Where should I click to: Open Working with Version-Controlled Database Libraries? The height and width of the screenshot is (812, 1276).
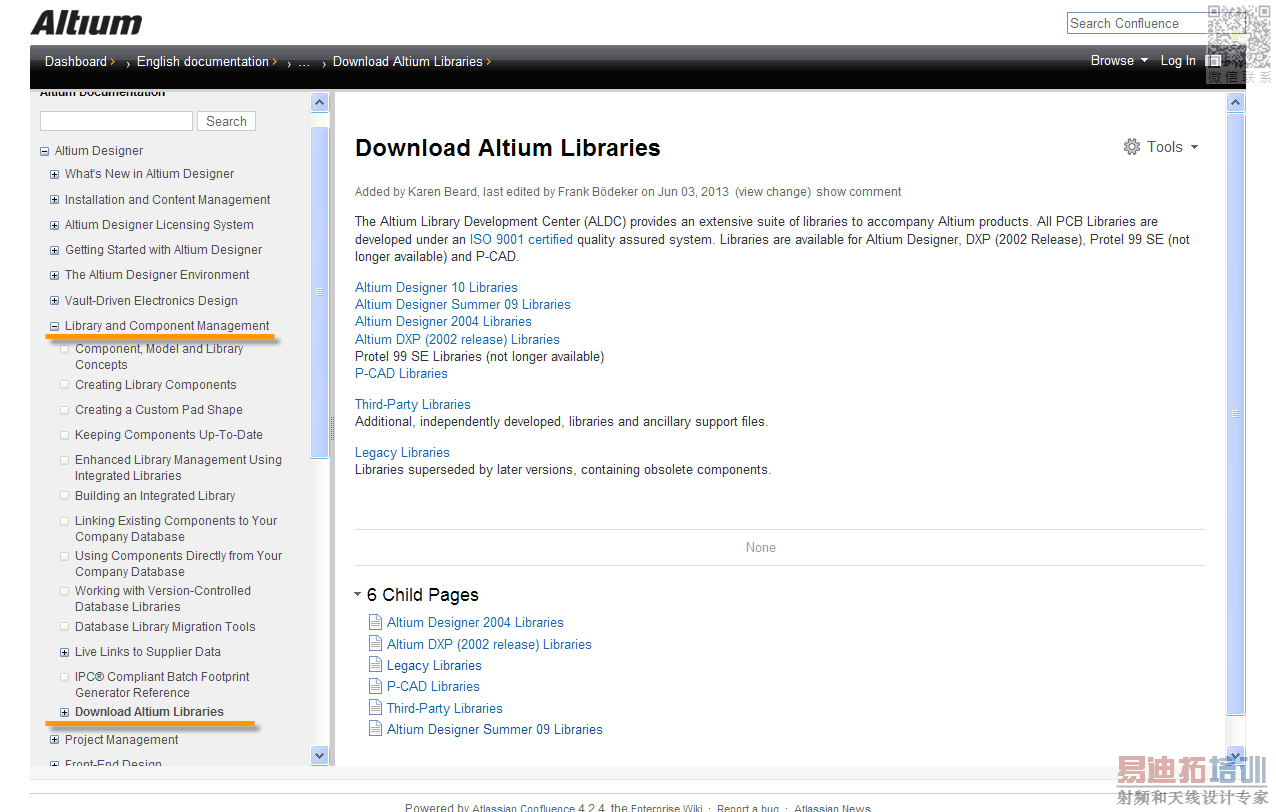point(163,599)
